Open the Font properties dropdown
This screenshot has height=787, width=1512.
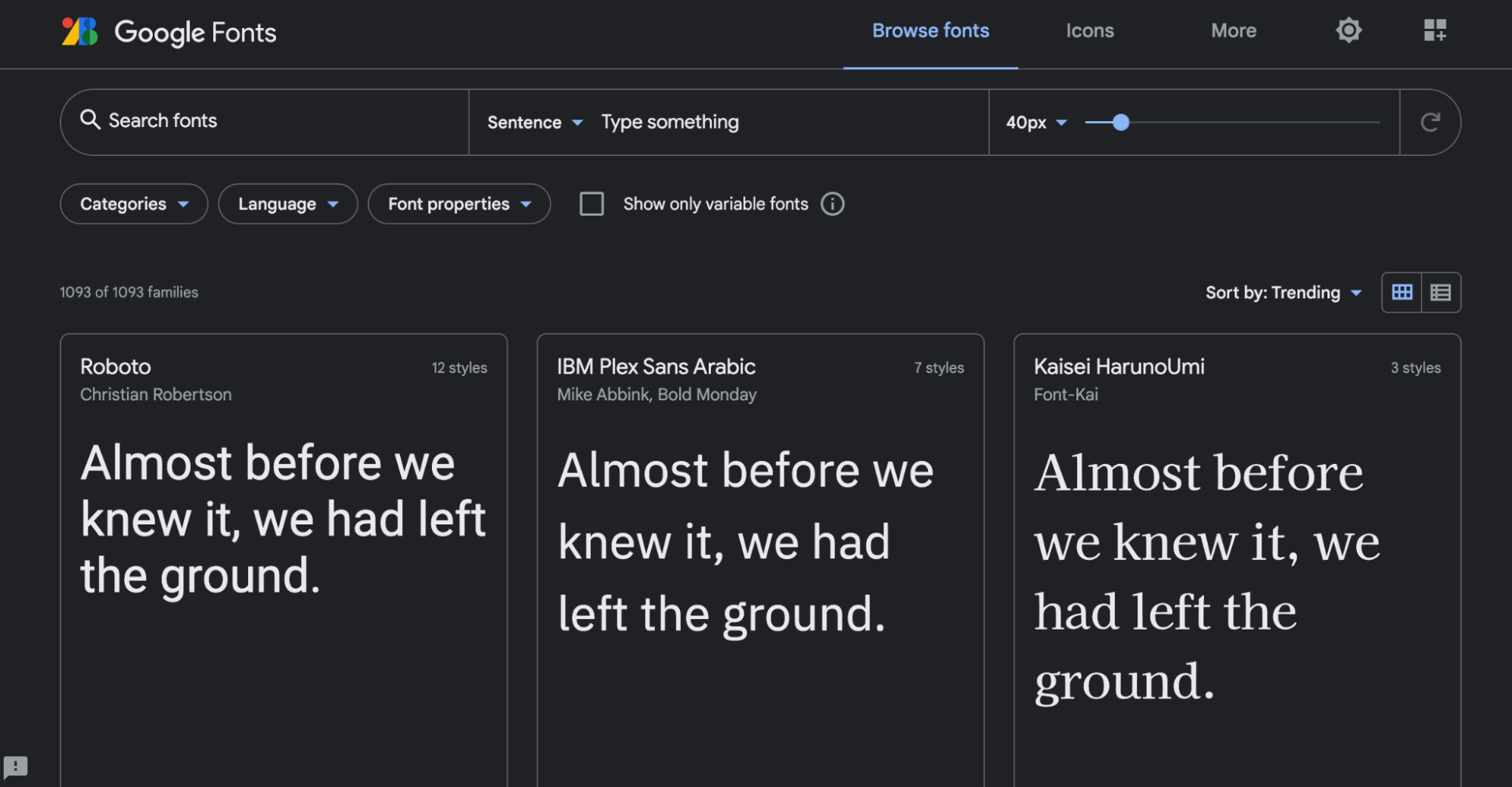[459, 204]
